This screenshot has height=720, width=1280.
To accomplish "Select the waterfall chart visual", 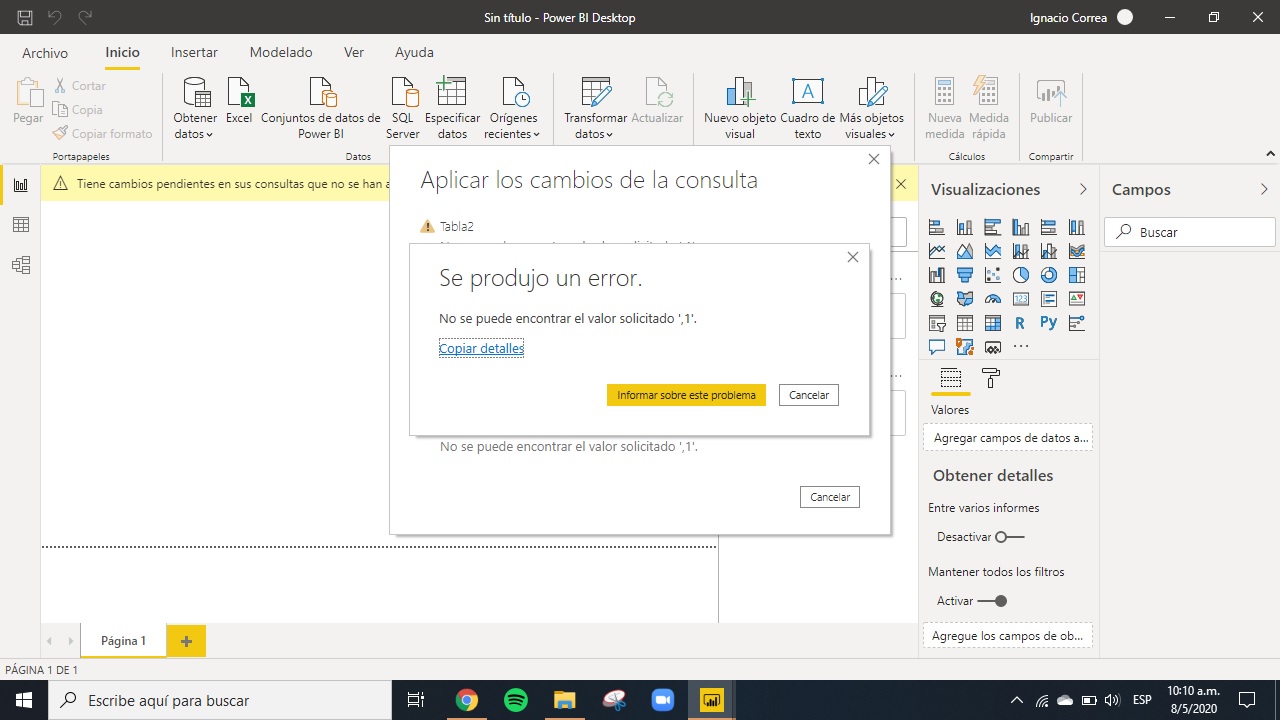I will (937, 275).
